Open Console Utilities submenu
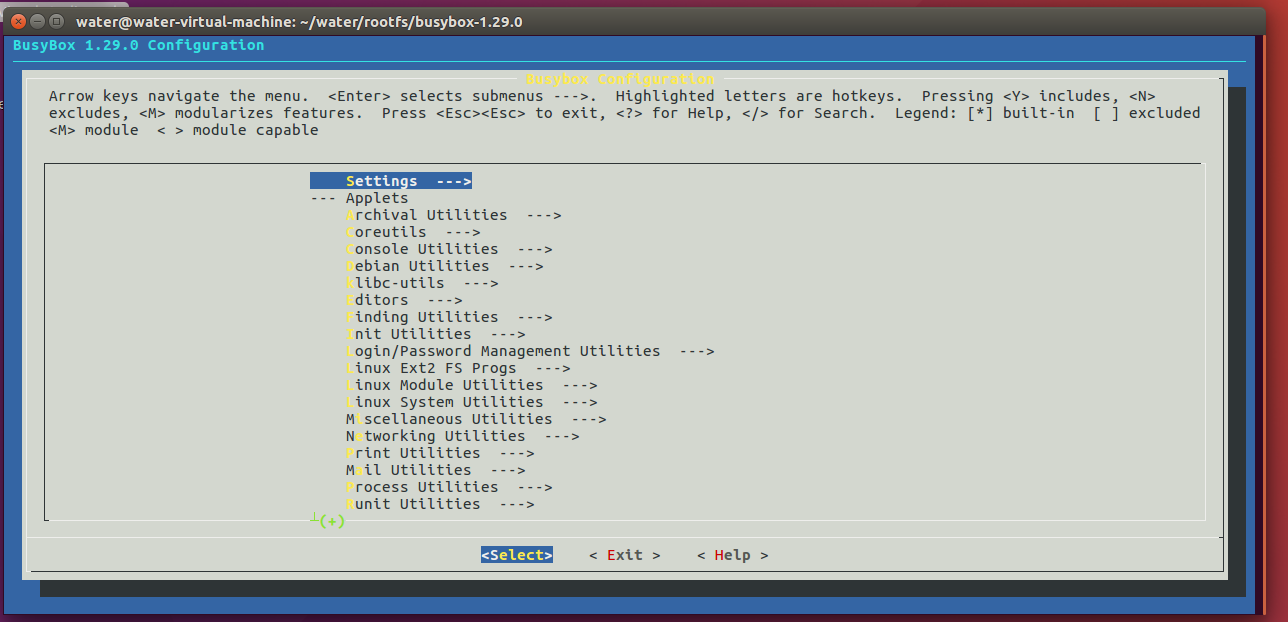The width and height of the screenshot is (1288, 622). [449, 249]
